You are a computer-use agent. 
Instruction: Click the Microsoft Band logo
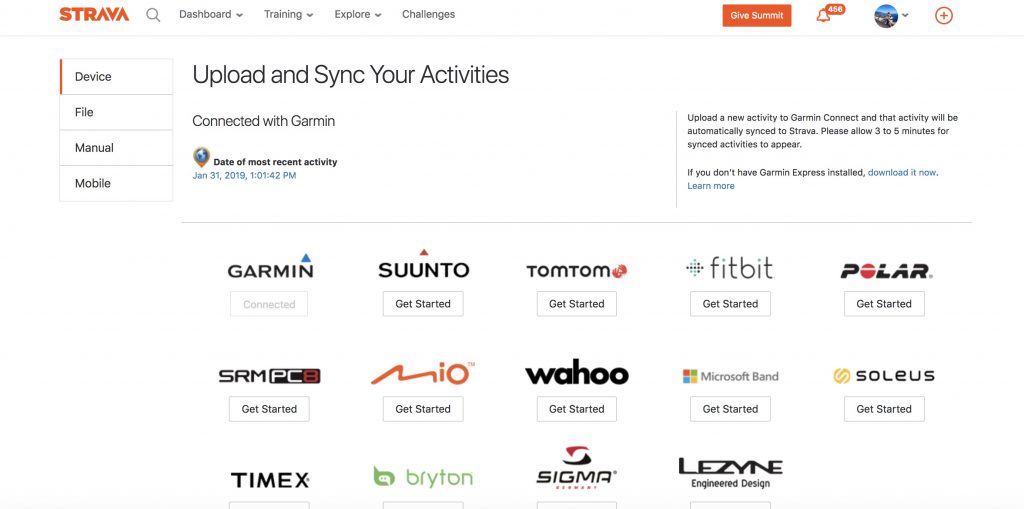coord(730,376)
